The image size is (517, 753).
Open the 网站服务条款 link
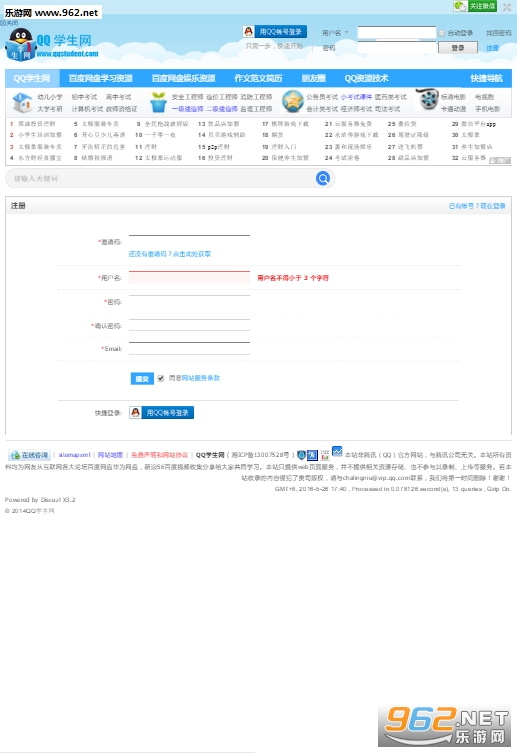click(x=201, y=378)
